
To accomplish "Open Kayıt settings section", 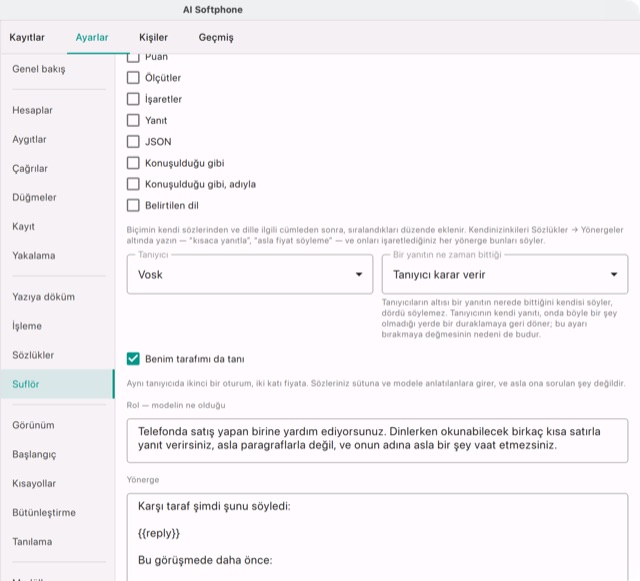I will click(x=57, y=226).
